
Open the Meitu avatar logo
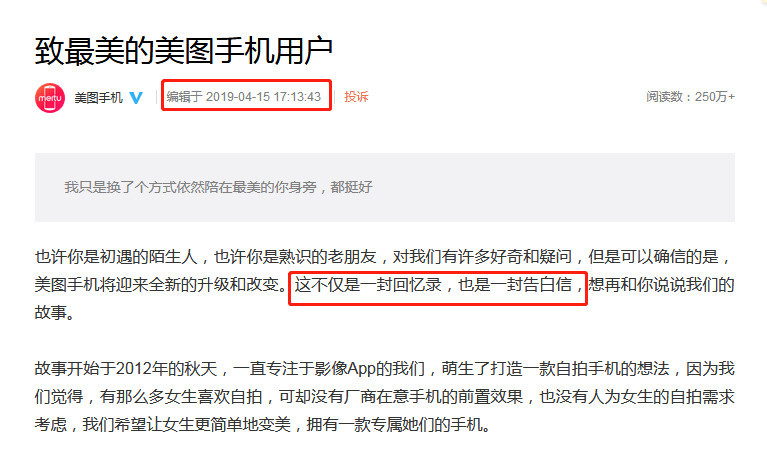(50, 97)
